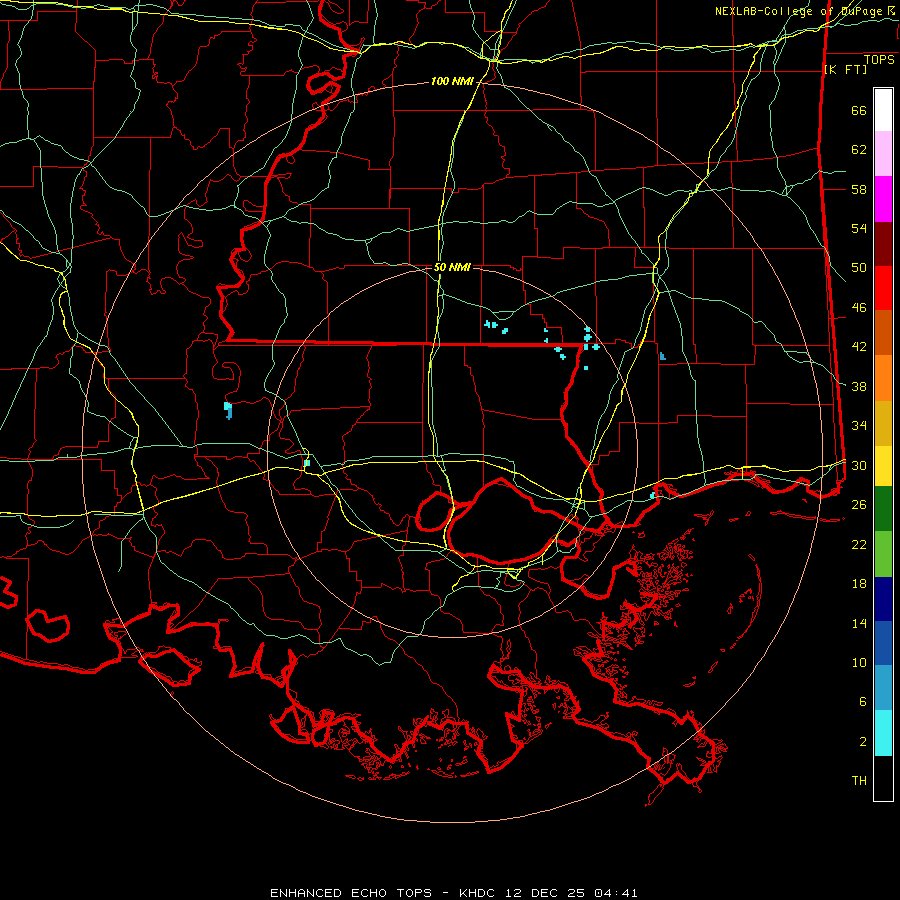900x900 pixels.
Task: Click the 'ENHANCED ECHO TOPS' product title
Action: pyautogui.click(x=351, y=893)
